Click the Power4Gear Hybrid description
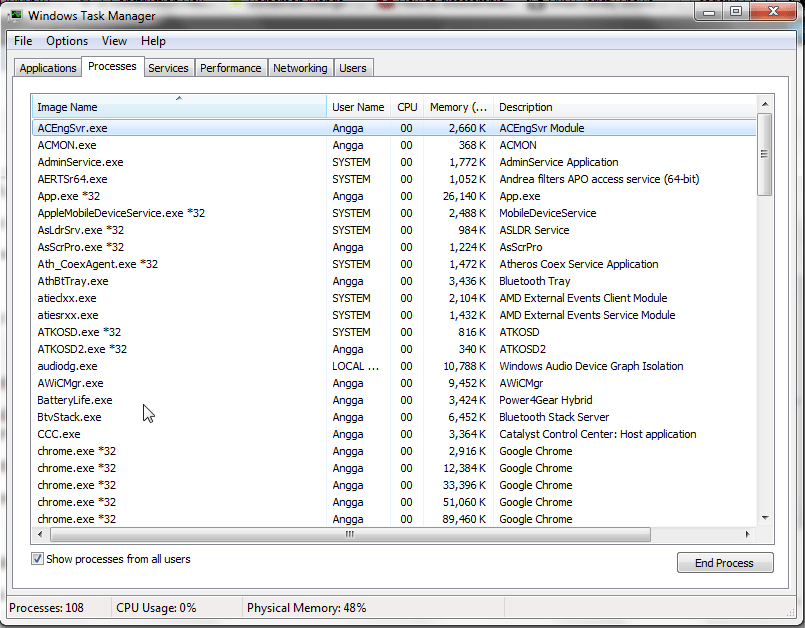The height and width of the screenshot is (628, 805). click(546, 400)
